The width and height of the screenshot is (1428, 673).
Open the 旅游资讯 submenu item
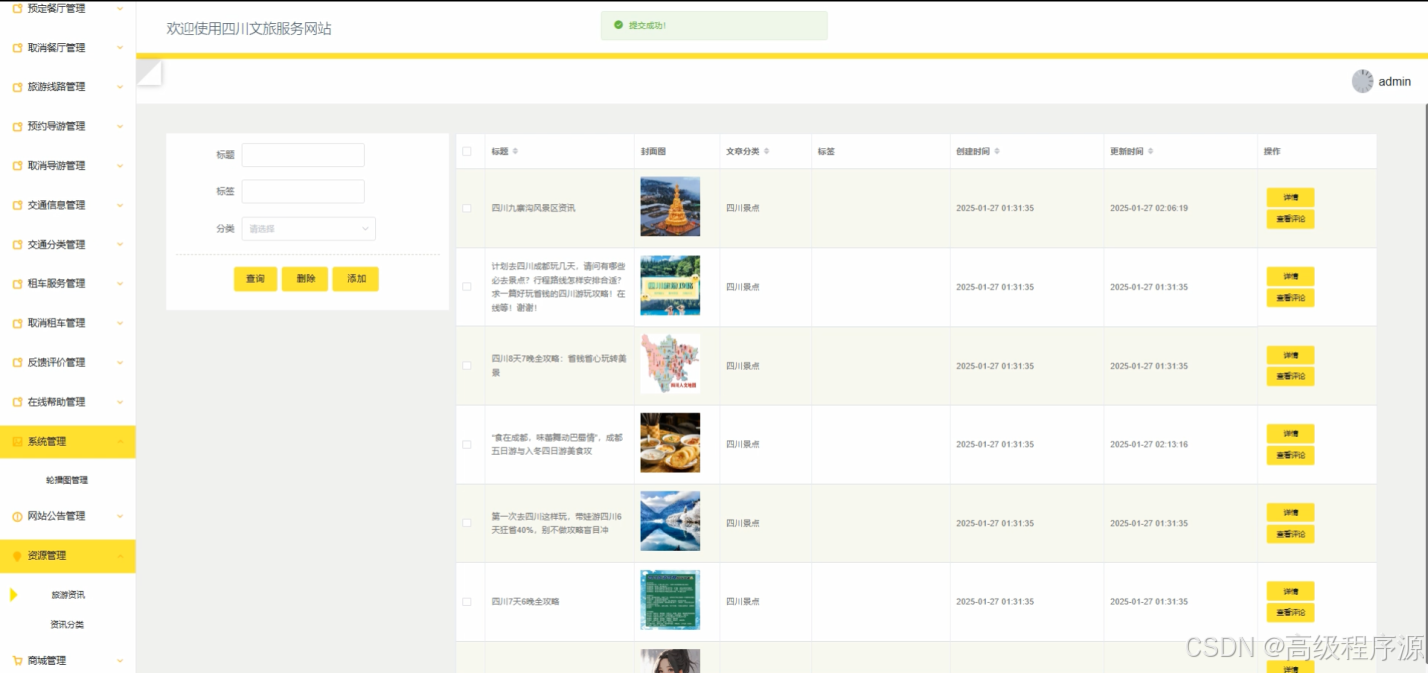point(68,595)
